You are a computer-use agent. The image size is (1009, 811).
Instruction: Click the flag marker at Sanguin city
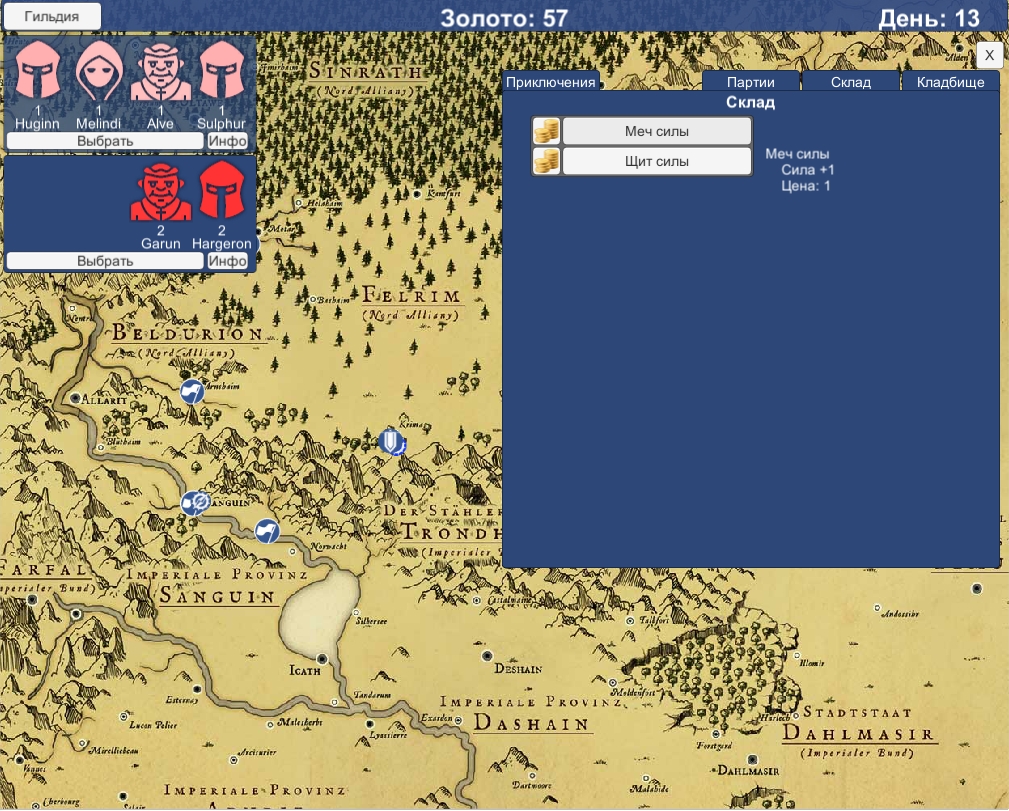pyautogui.click(x=195, y=503)
